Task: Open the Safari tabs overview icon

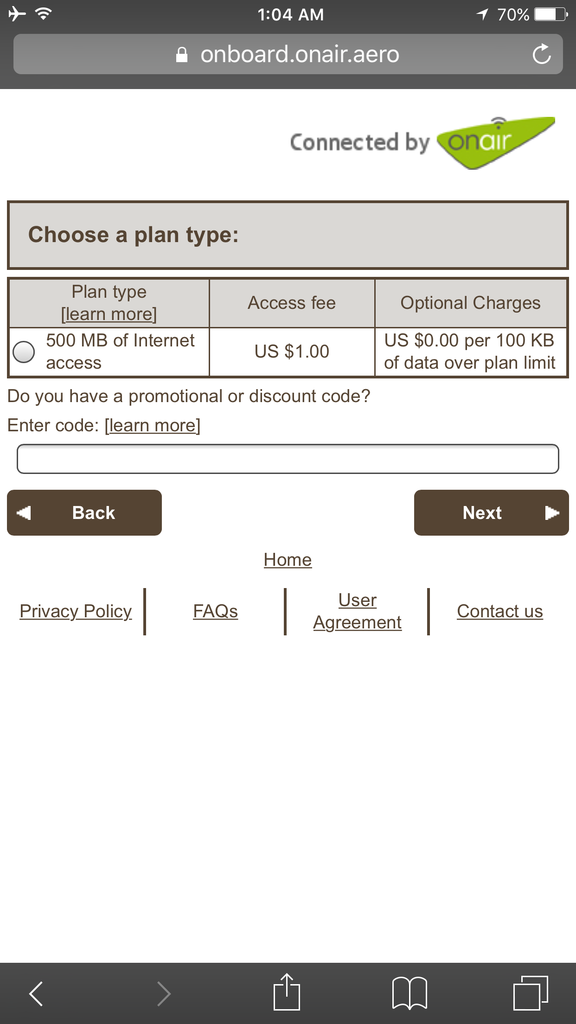Action: [530, 993]
